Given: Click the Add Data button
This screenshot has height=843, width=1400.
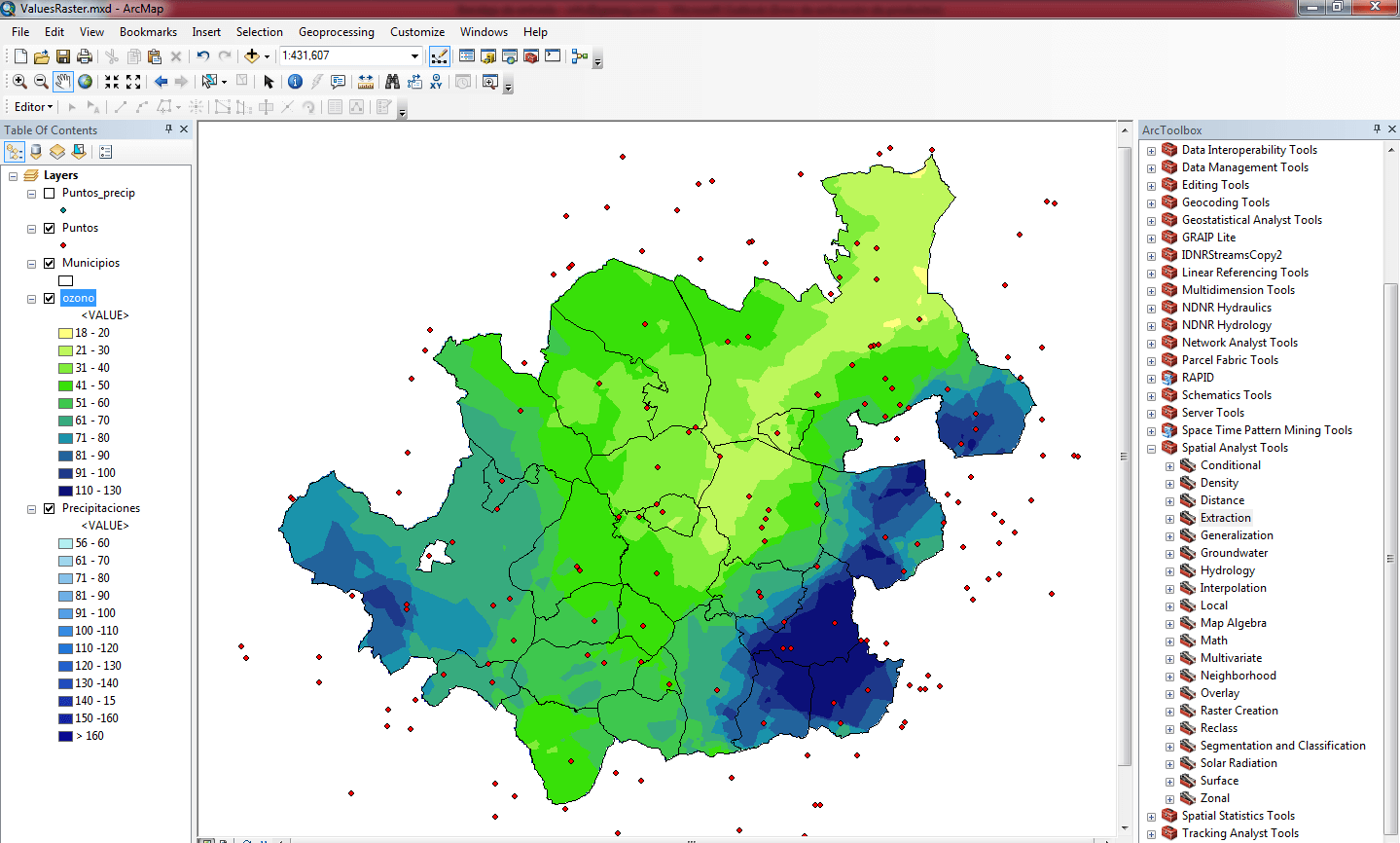Looking at the screenshot, I should (252, 56).
